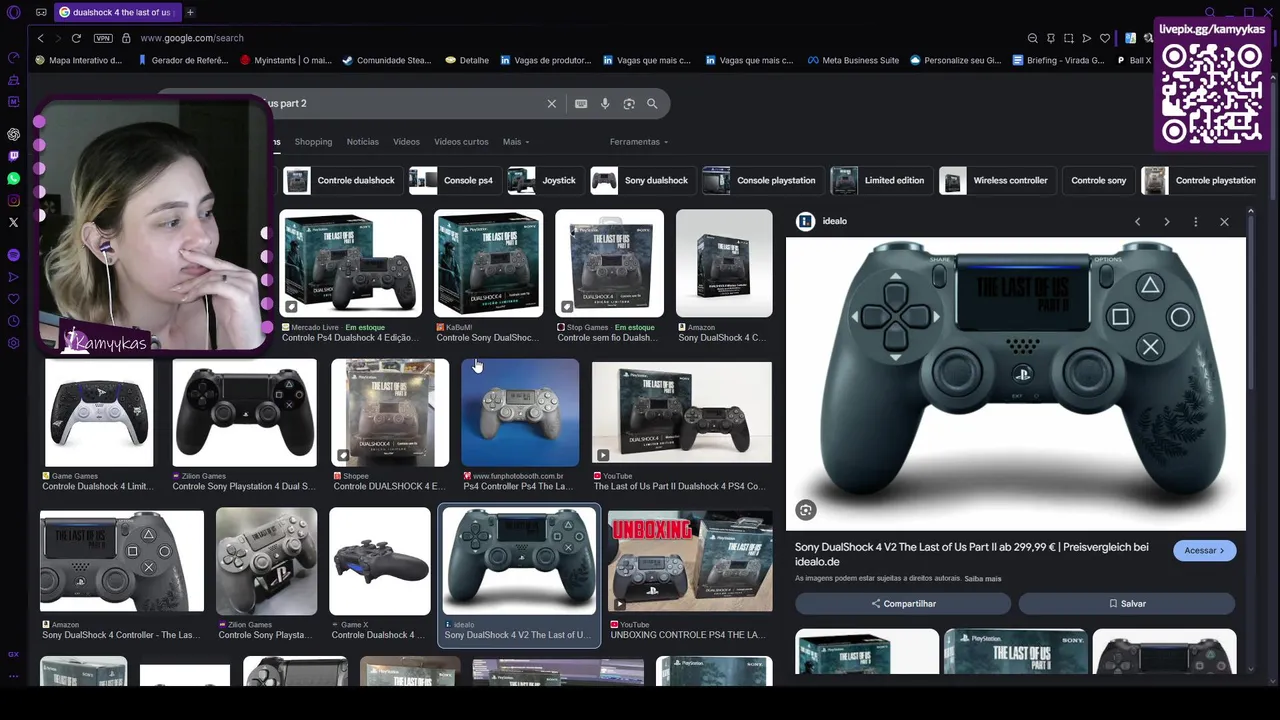The image size is (1280, 720).
Task: Open Mapa Interativo bookmark
Action: click(78, 60)
